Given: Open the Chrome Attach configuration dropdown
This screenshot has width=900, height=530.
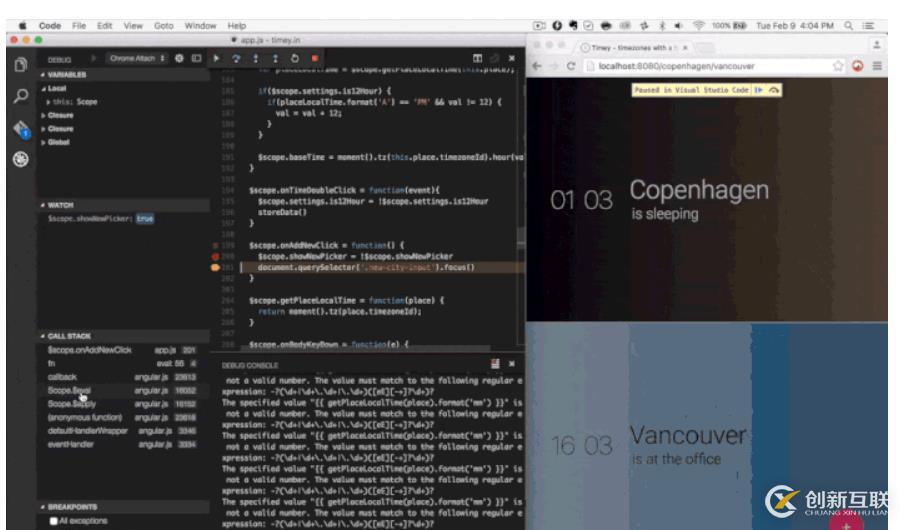Looking at the screenshot, I should [137, 59].
